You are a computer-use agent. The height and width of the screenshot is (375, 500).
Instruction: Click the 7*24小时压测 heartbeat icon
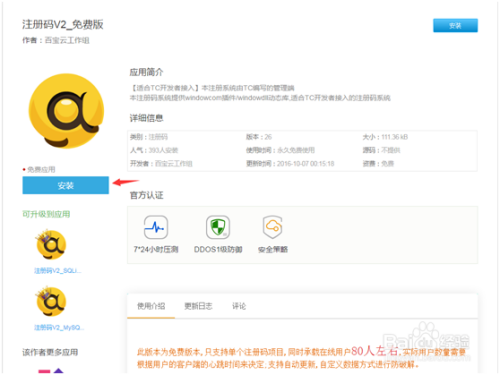(x=156, y=227)
